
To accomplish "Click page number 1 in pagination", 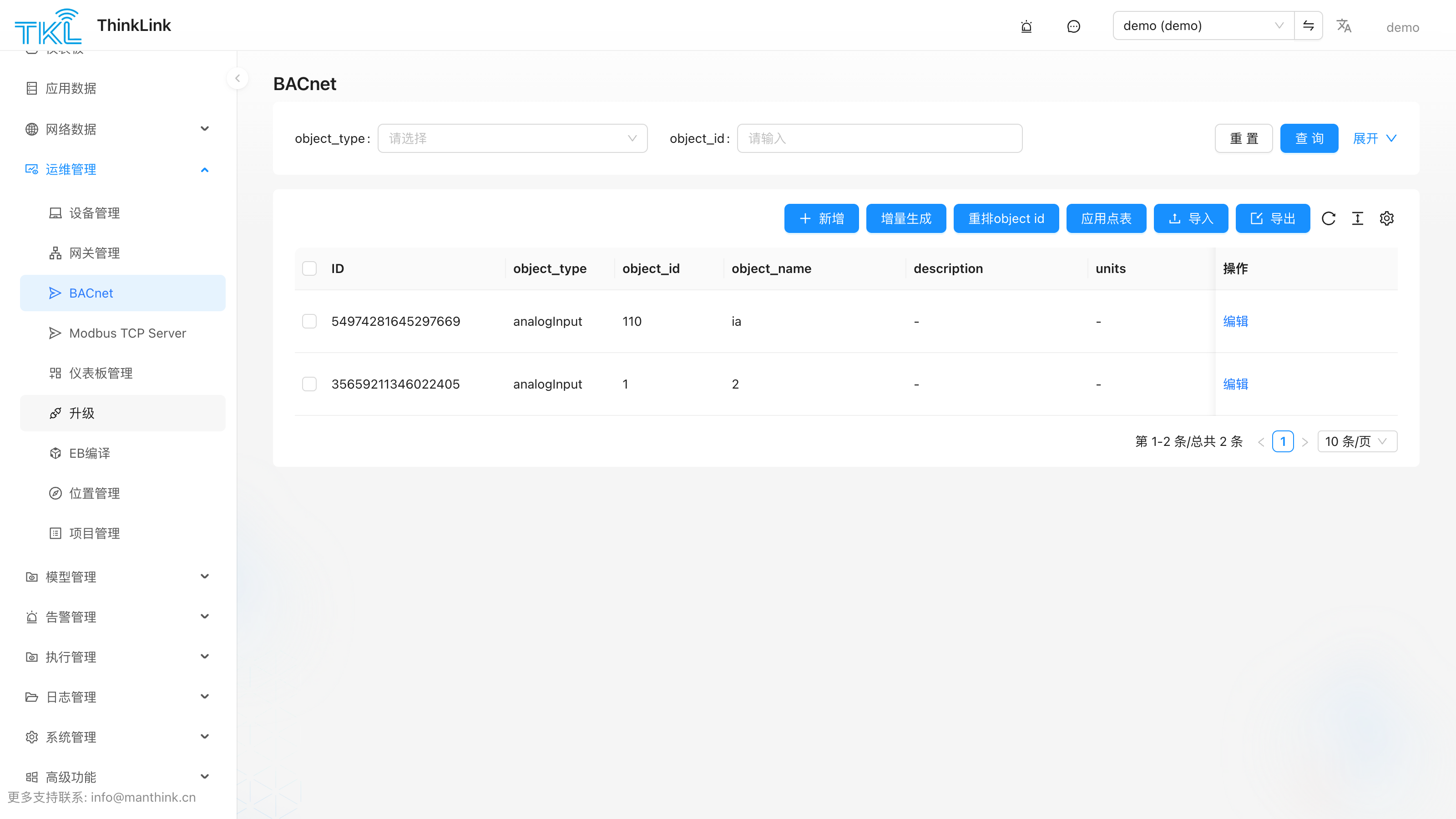I will click(x=1283, y=441).
